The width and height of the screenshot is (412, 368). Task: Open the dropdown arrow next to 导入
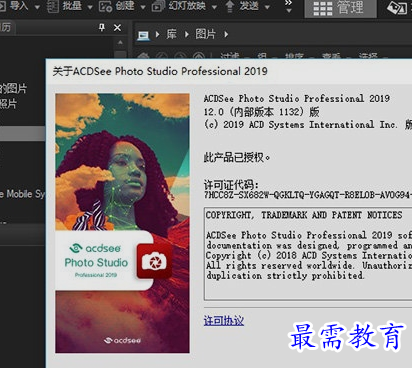pos(37,7)
